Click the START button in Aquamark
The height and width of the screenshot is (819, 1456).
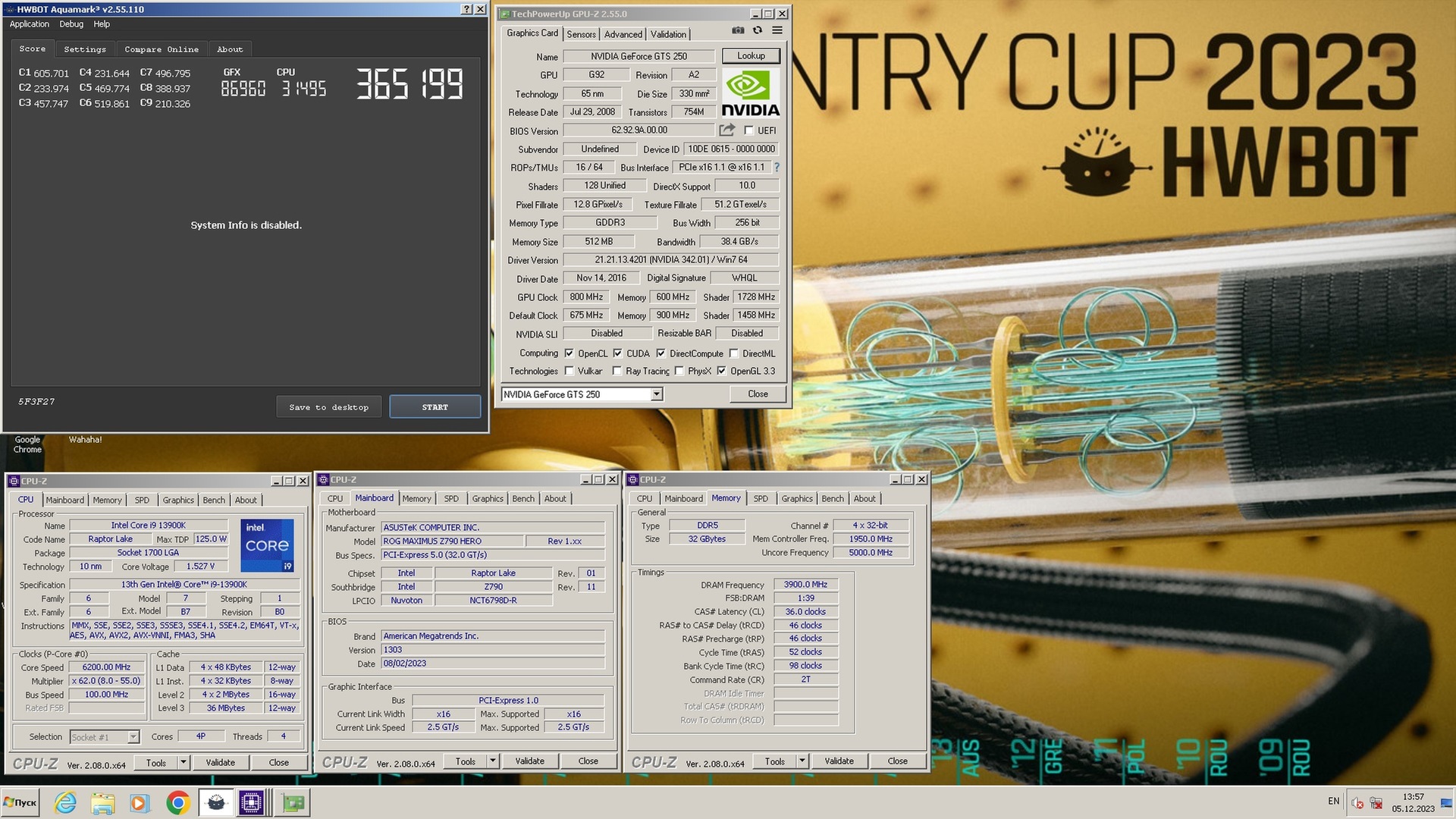coord(435,407)
